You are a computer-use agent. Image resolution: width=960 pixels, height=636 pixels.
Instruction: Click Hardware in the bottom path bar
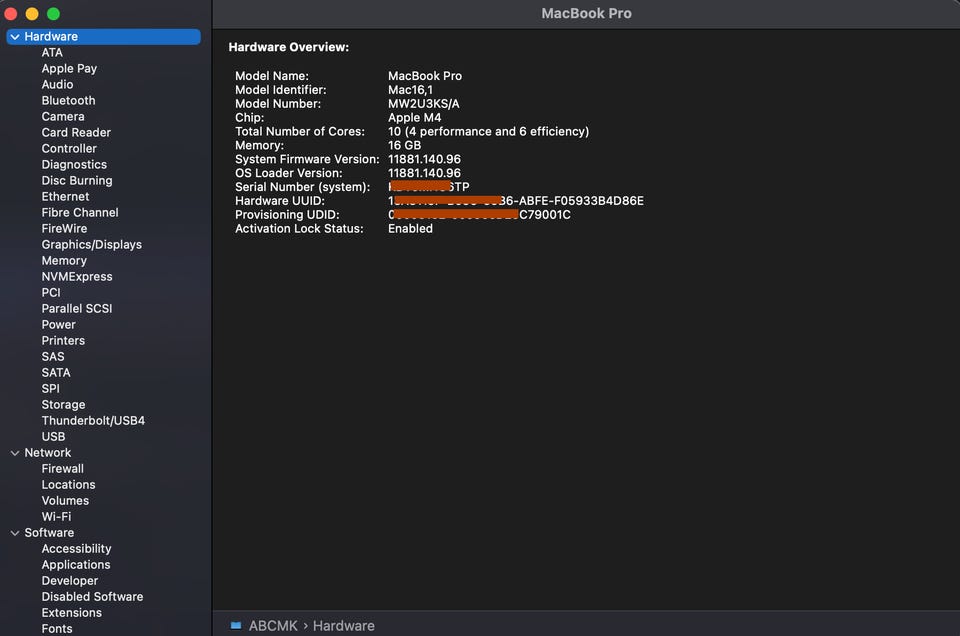click(343, 626)
